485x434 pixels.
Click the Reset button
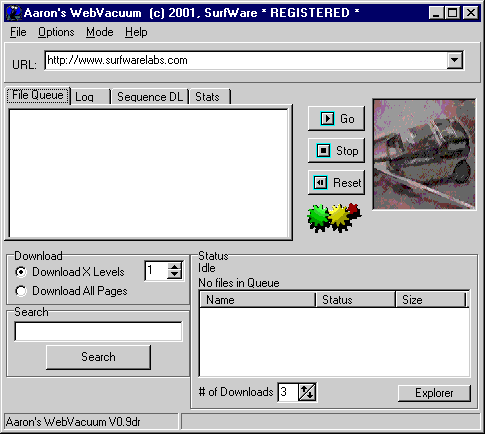[x=336, y=183]
